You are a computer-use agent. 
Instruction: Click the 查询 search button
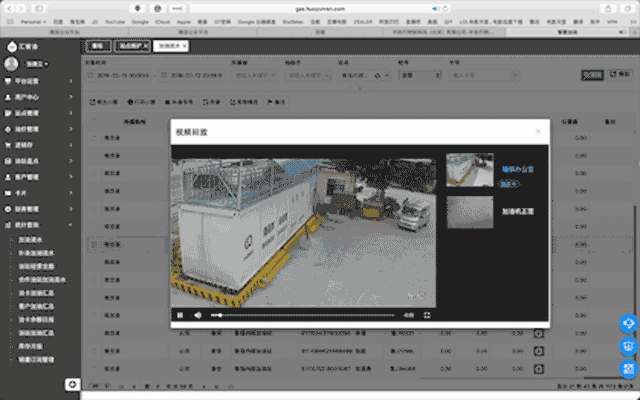tap(593, 74)
